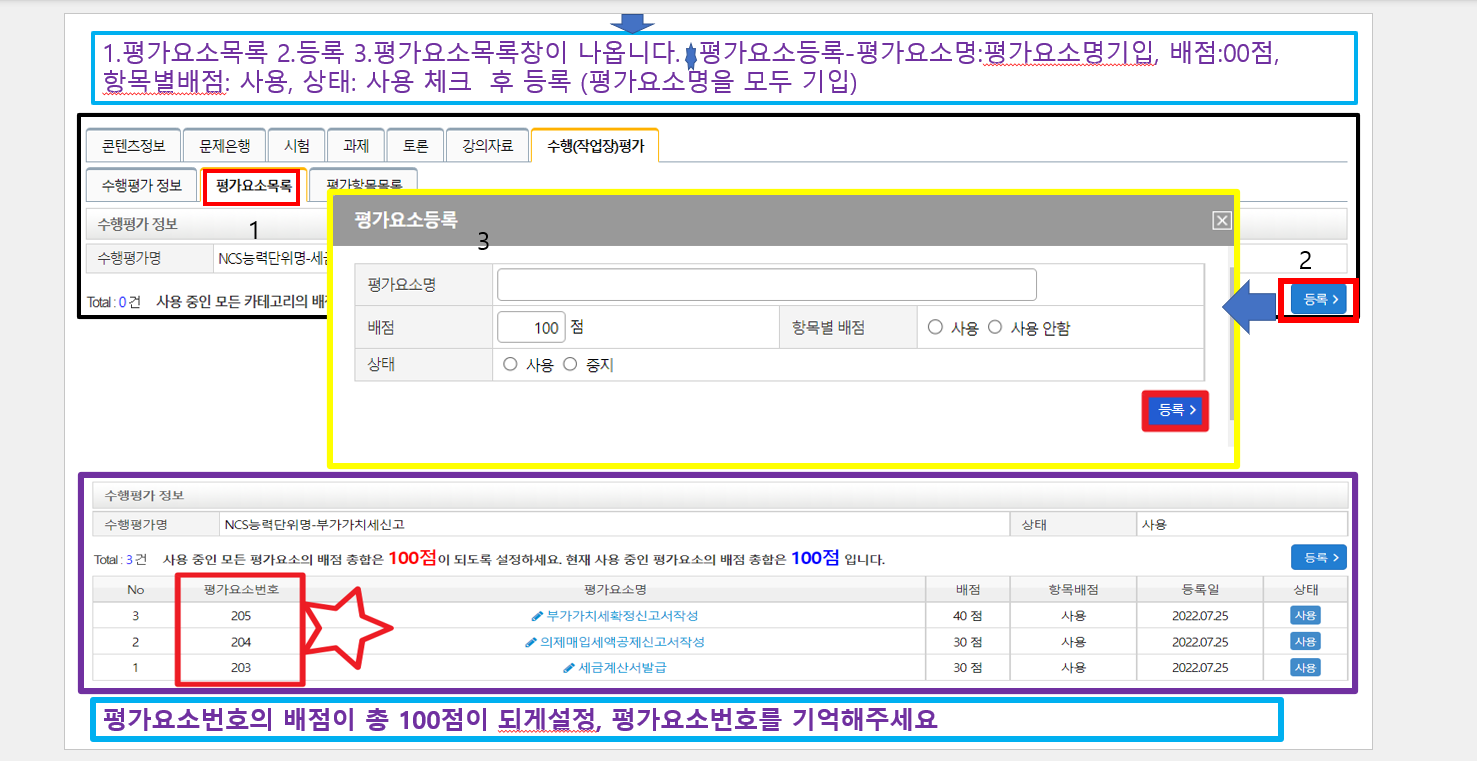Screen dimensions: 1477x761
Task: Click the 평가요소명 text input field
Action: click(766, 285)
